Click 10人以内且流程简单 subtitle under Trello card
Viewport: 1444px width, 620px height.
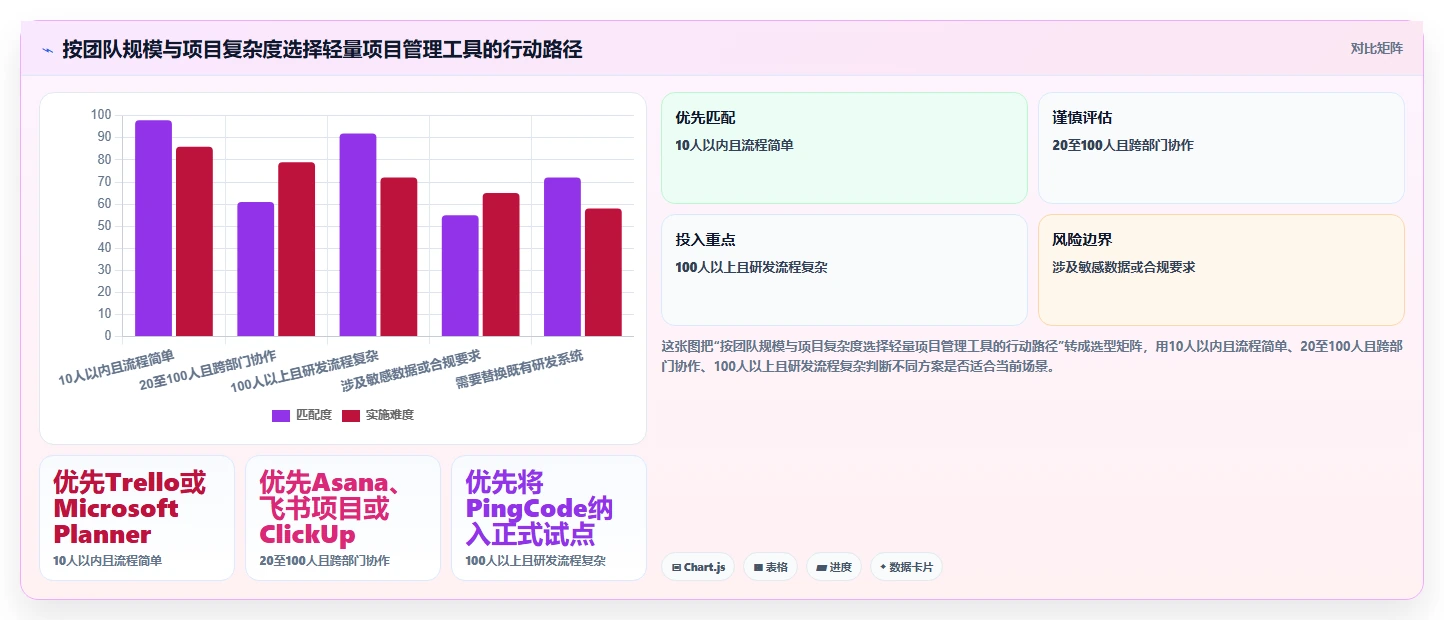tap(107, 561)
